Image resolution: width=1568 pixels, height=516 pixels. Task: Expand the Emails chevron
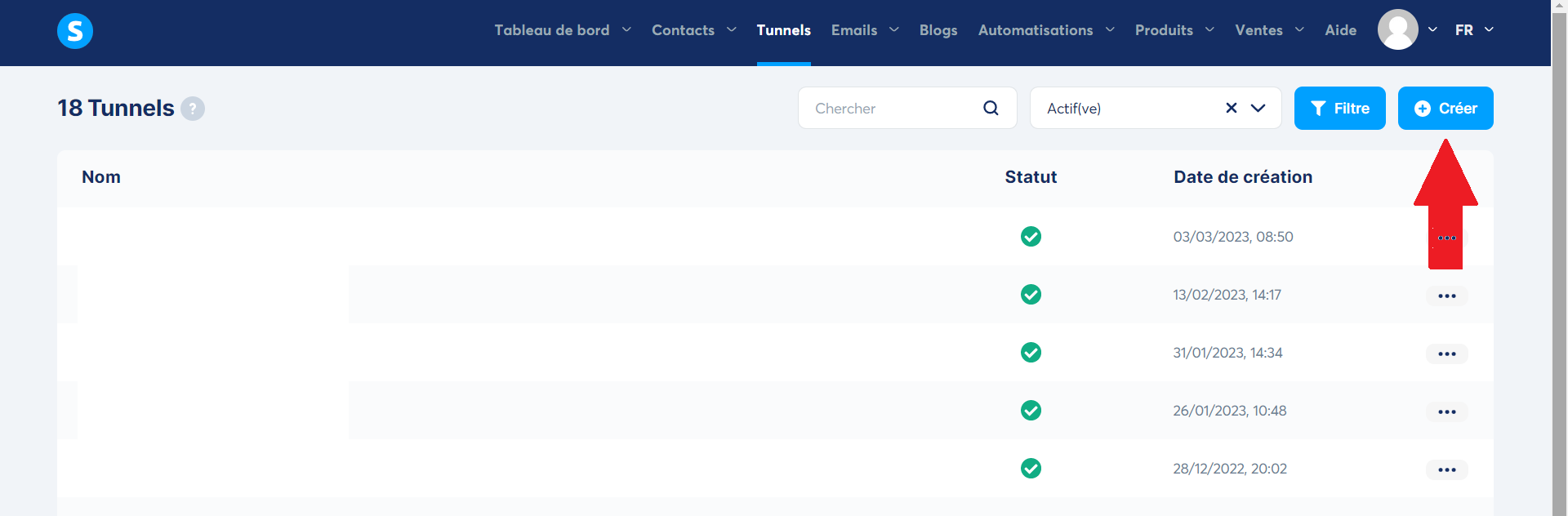894,29
